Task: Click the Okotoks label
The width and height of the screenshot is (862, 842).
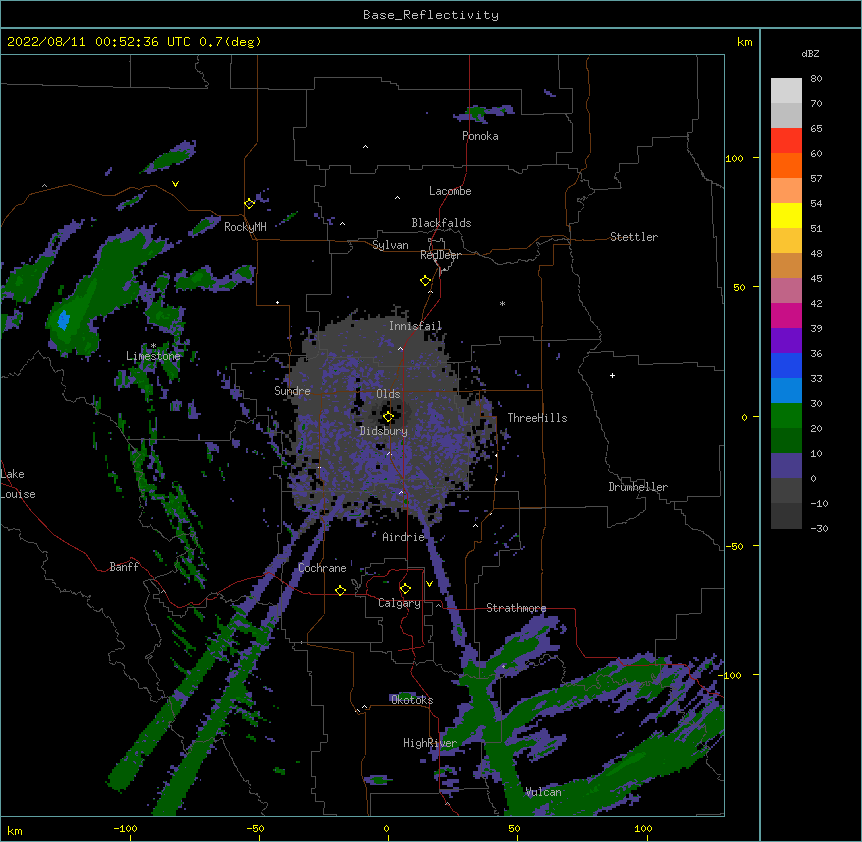Action: (x=412, y=700)
